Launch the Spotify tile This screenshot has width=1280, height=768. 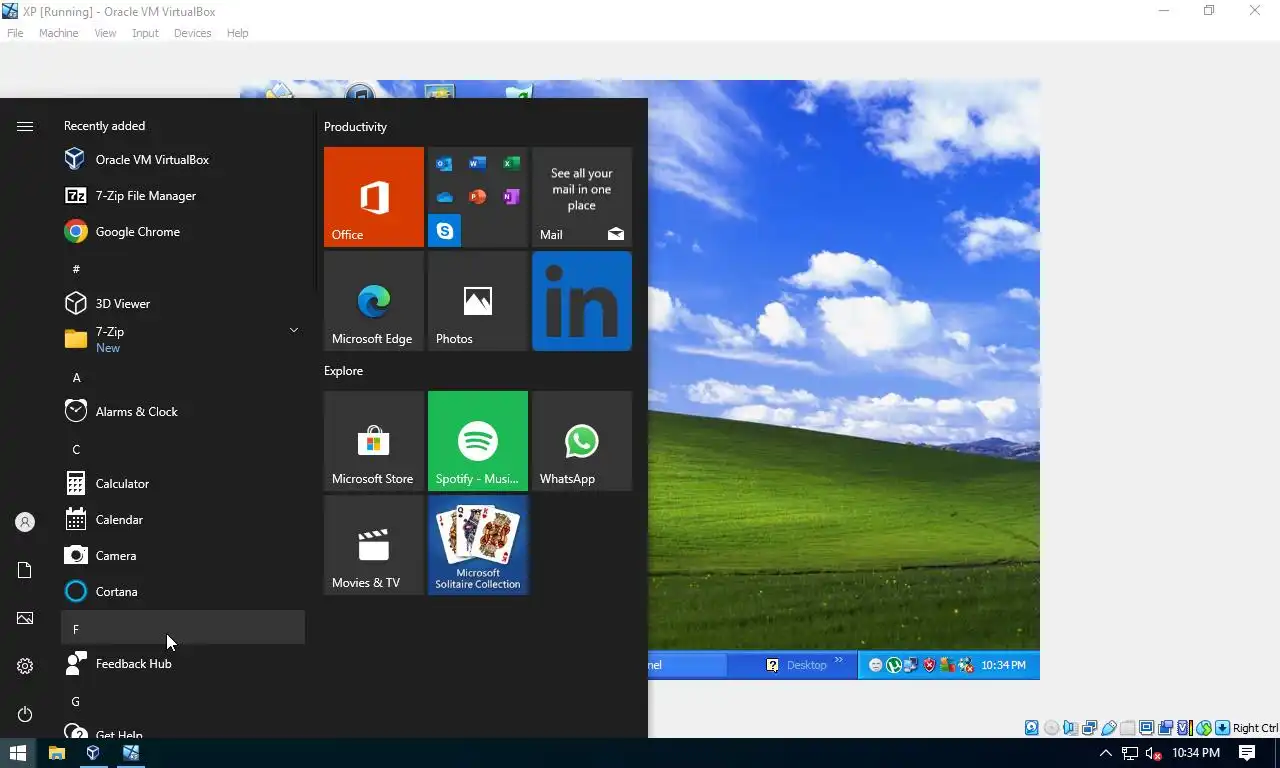[478, 441]
